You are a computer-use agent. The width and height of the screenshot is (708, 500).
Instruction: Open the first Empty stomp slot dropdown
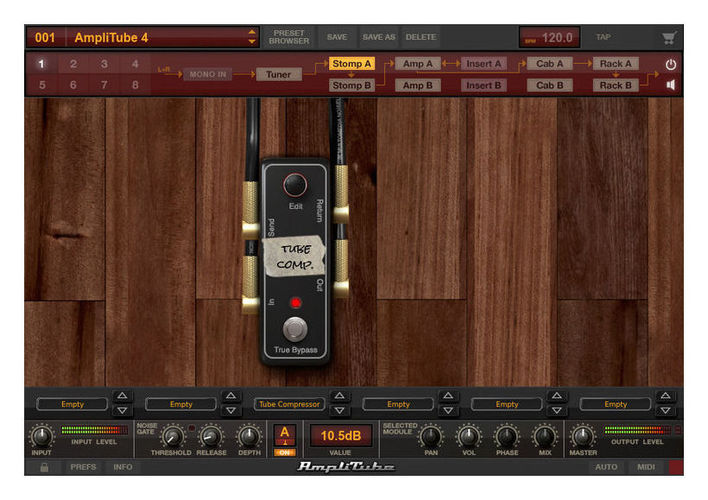(72, 404)
